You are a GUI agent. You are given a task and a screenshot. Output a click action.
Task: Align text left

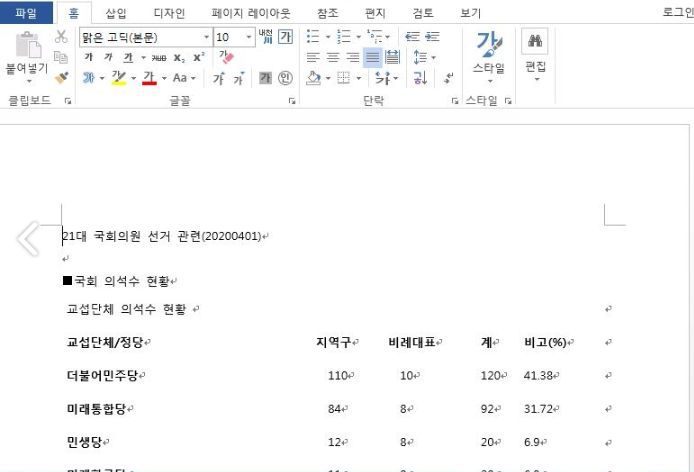click(x=313, y=57)
